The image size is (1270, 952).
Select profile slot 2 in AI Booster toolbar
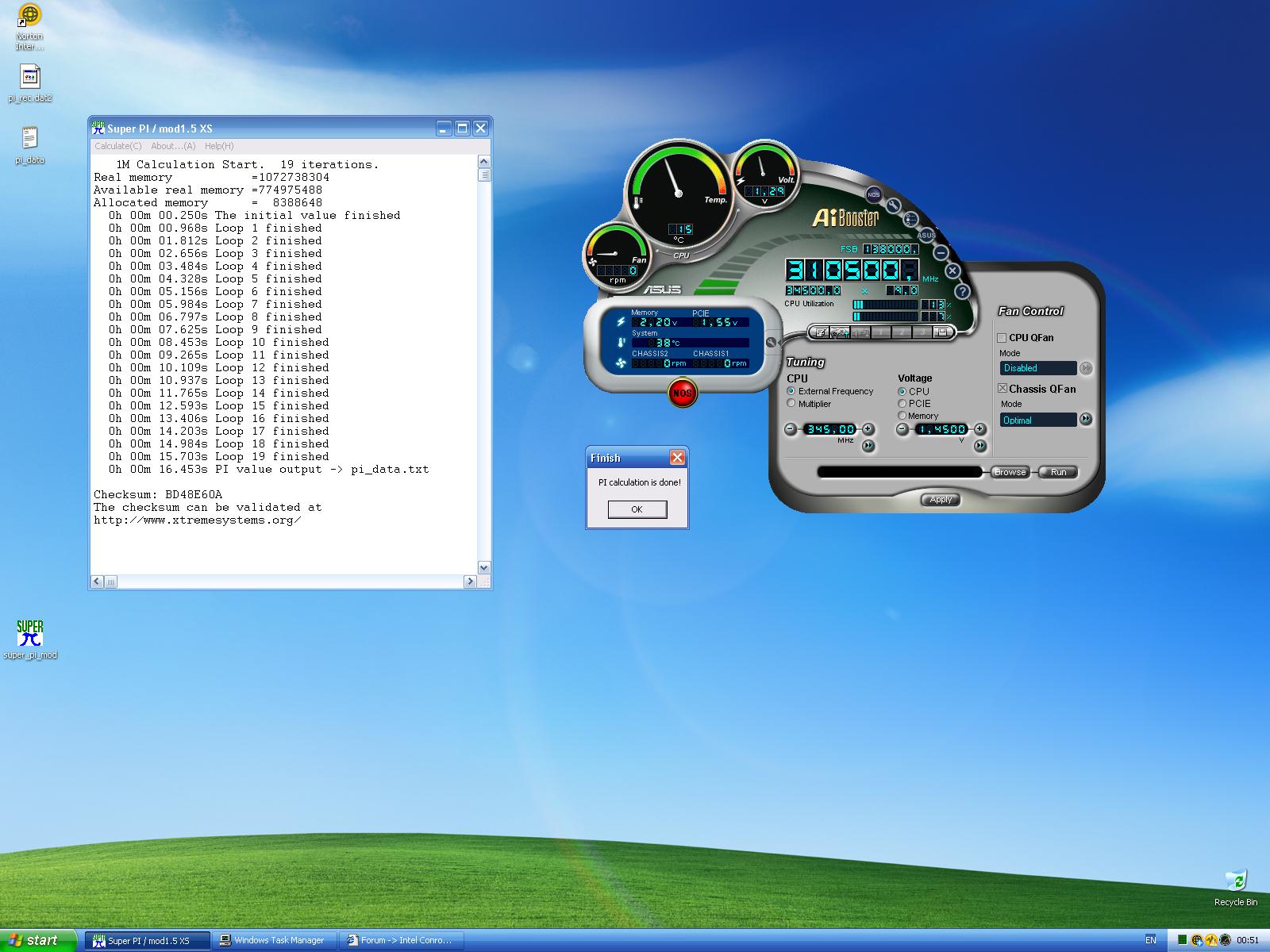click(x=902, y=332)
